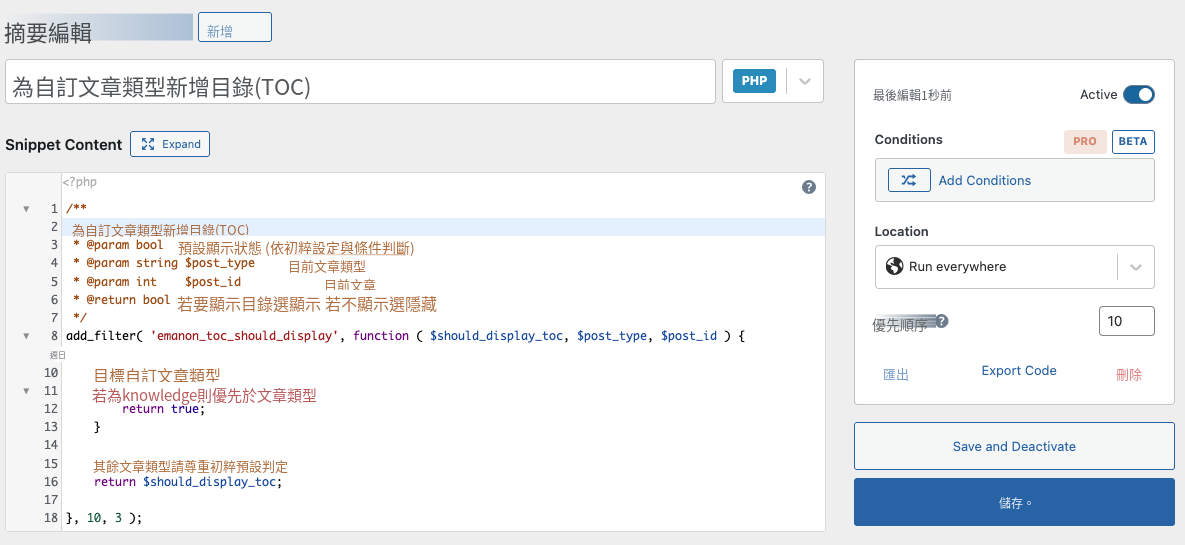This screenshot has height=545, width=1185.
Task: Click the 最後編輯1秒前 last edited text
Action: pyautogui.click(x=913, y=95)
